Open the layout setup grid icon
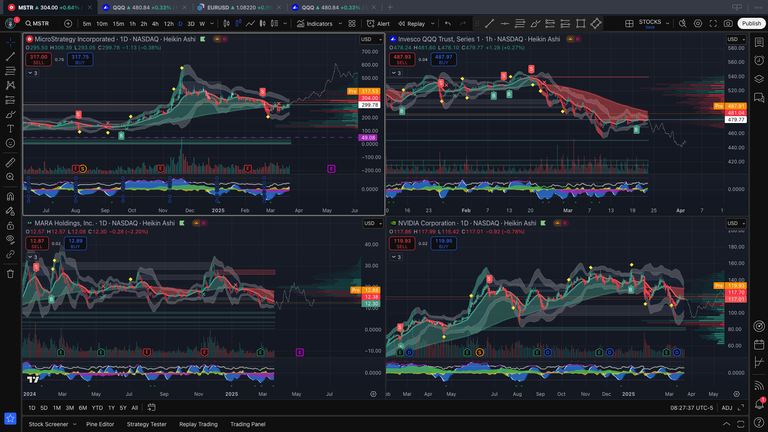Image resolution: width=768 pixels, height=432 pixels. coord(629,24)
